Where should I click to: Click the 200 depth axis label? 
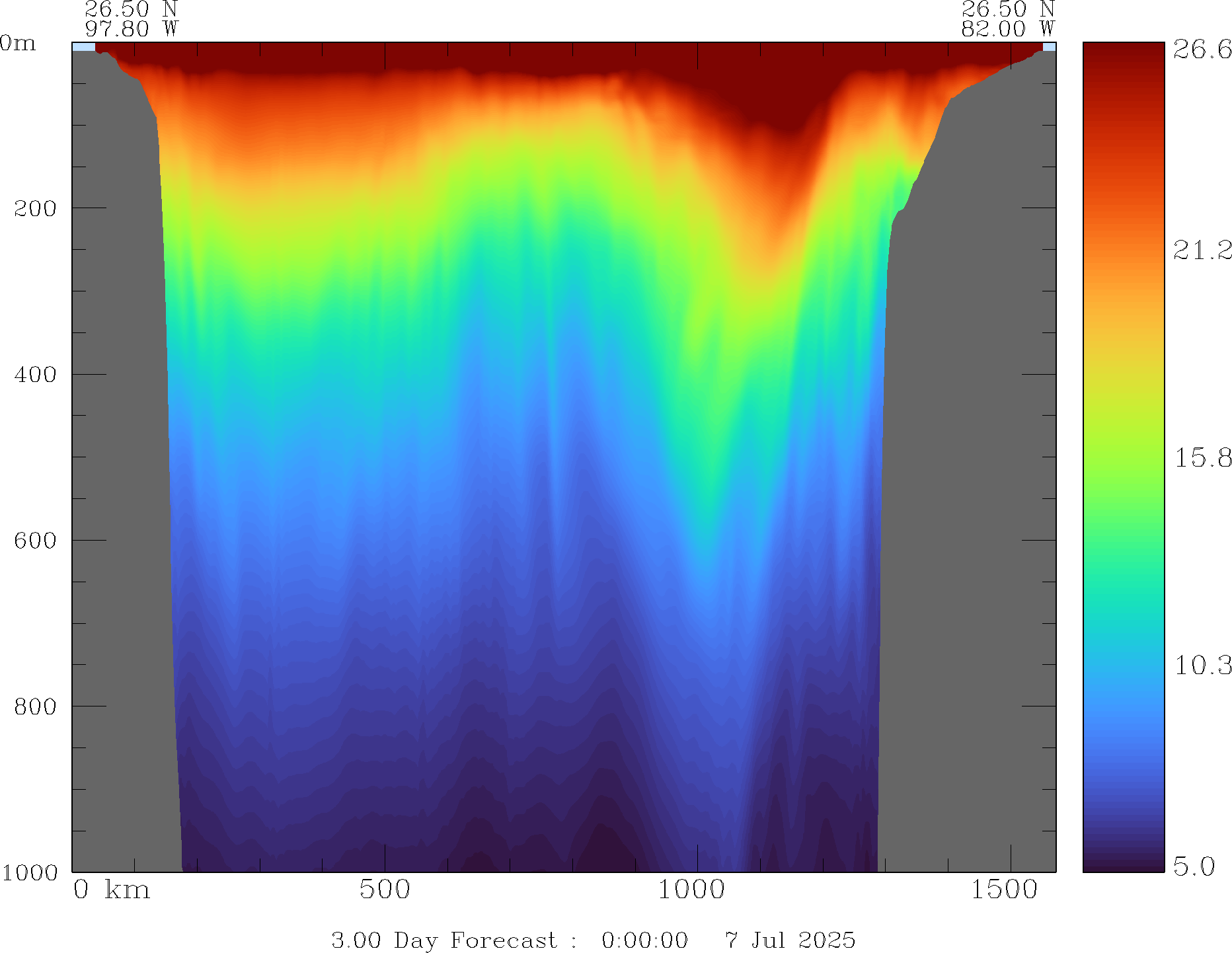(35, 209)
